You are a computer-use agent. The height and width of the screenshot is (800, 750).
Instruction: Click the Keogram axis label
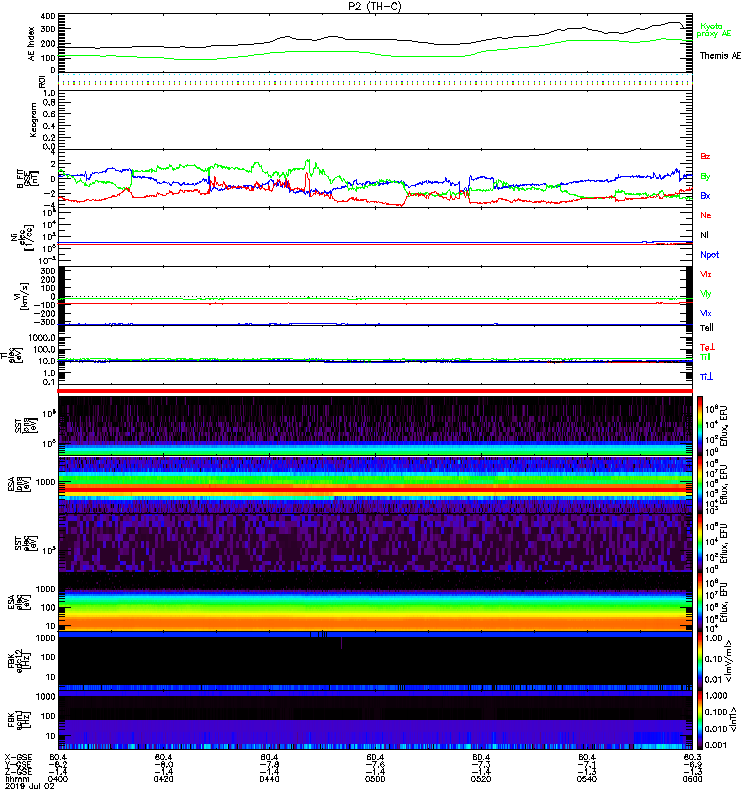point(33,119)
